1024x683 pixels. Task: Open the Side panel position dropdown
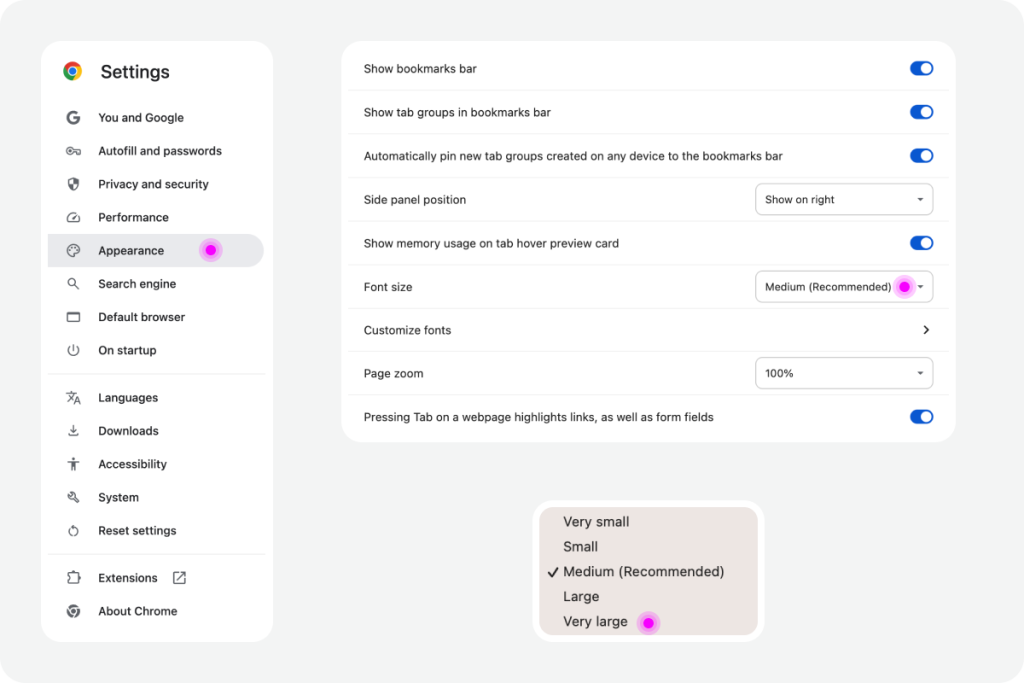pos(843,200)
